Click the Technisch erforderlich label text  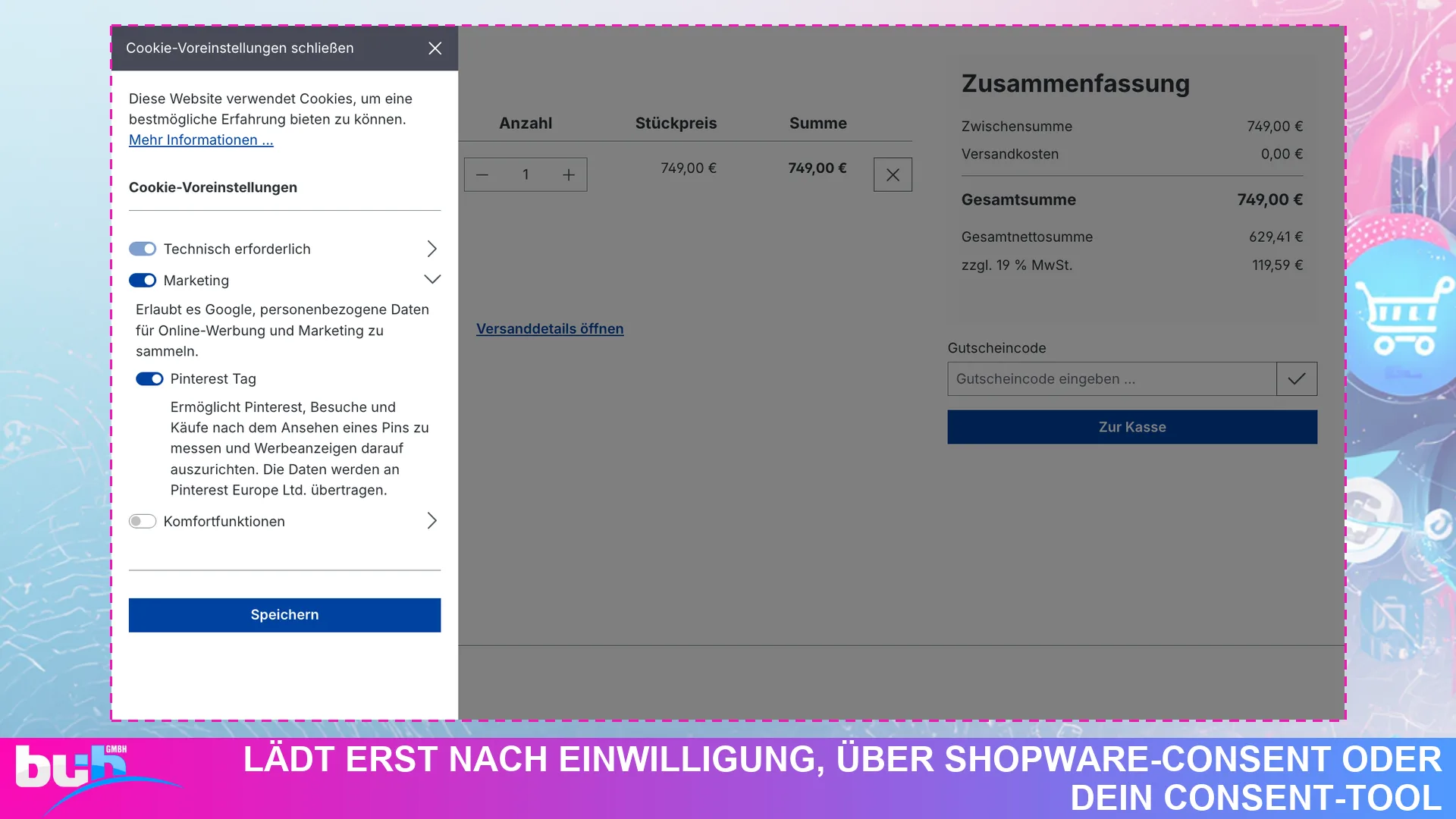[237, 249]
